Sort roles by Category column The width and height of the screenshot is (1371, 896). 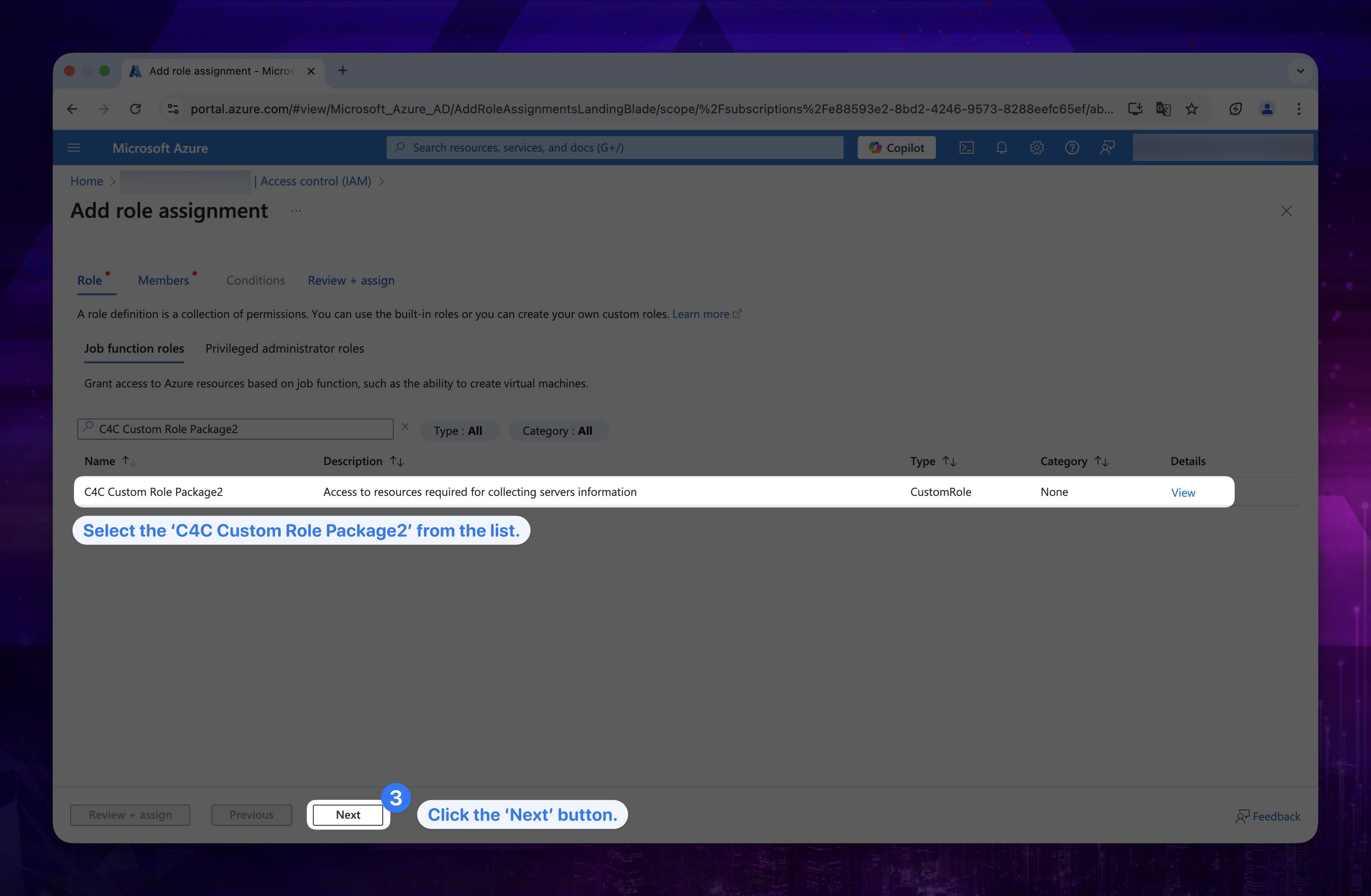[x=1074, y=461]
